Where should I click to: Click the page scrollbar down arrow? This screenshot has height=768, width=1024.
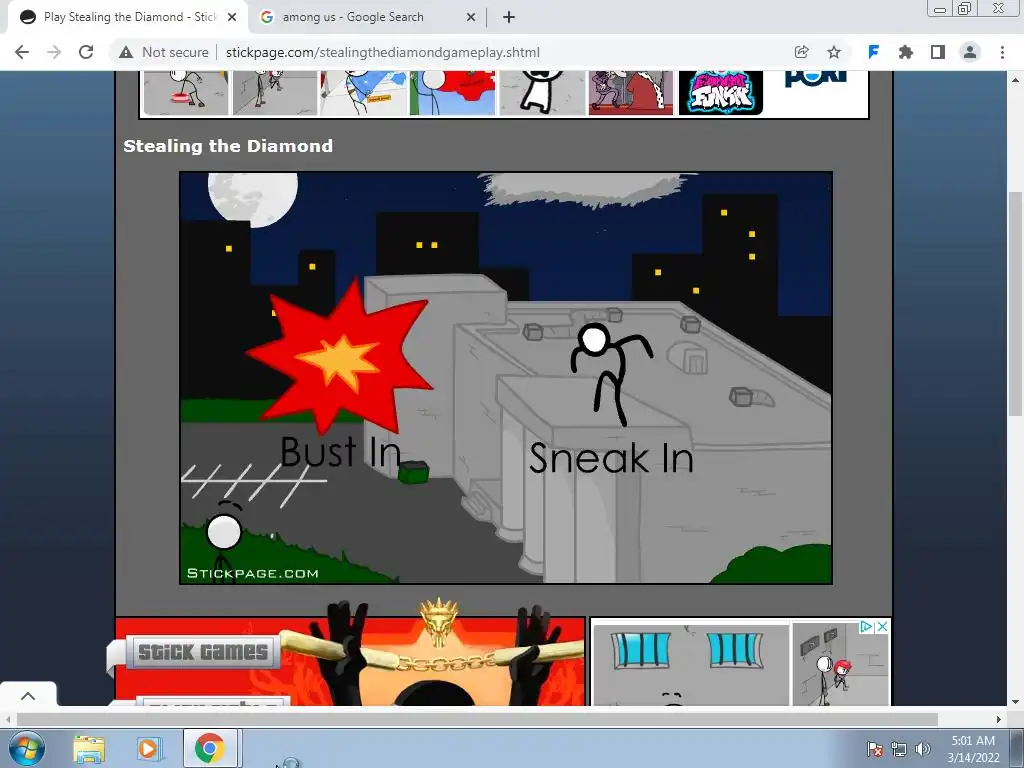[x=1015, y=702]
